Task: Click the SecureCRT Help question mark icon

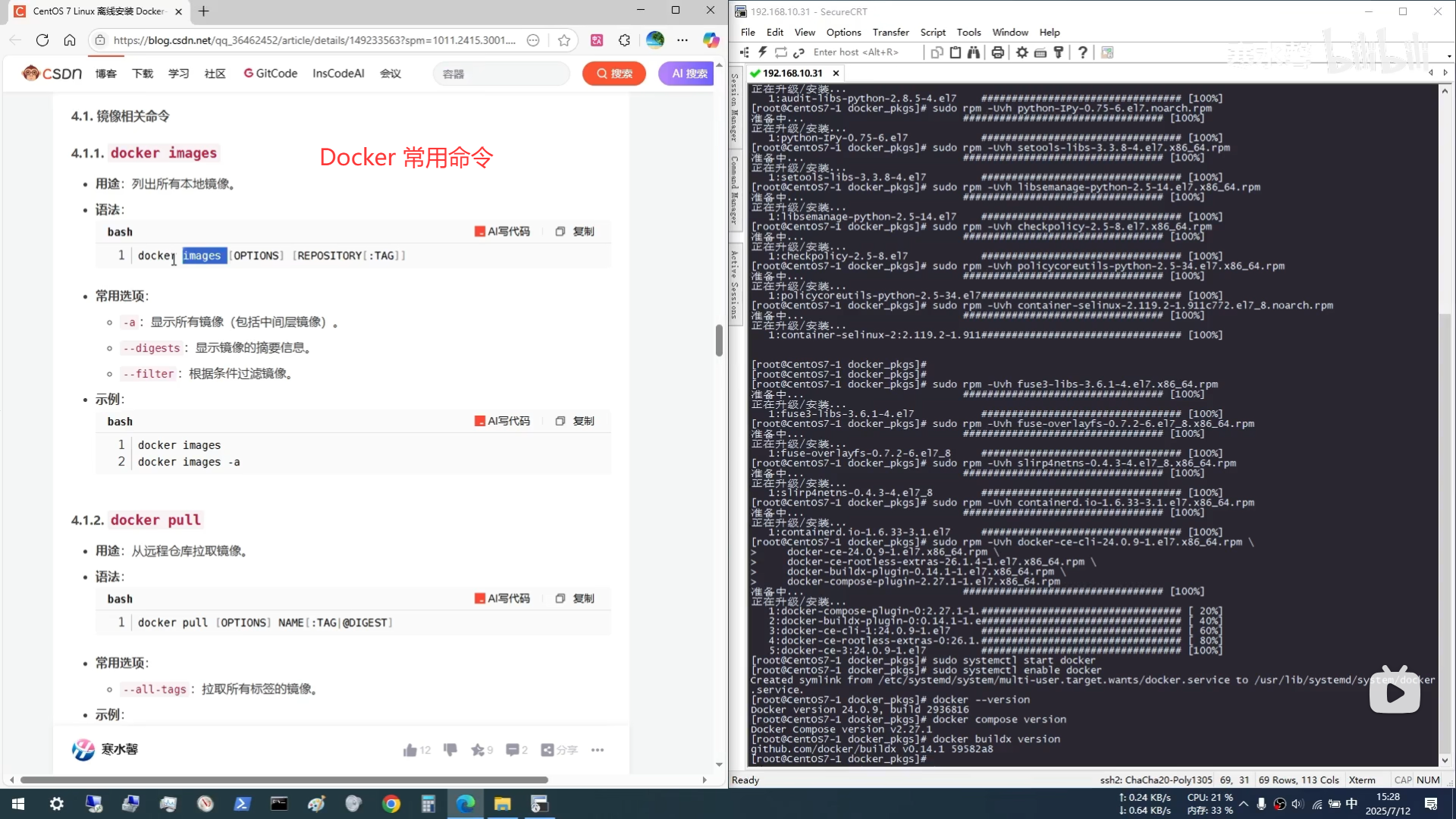Action: click(1083, 52)
